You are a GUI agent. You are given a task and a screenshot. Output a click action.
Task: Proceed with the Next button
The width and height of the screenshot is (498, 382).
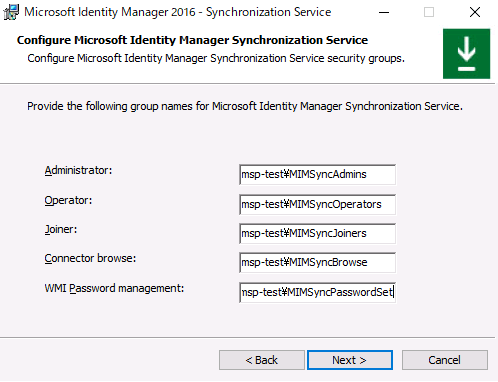pyautogui.click(x=350, y=360)
